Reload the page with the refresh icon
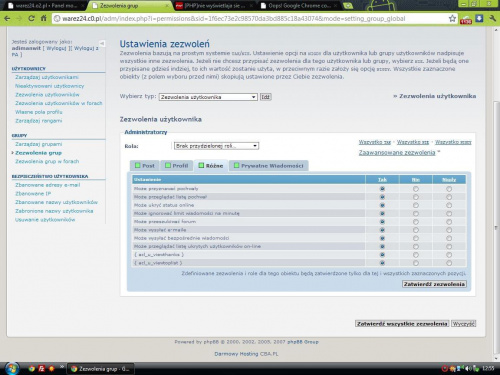Viewport: 500px width, 375px height. tap(31, 18)
